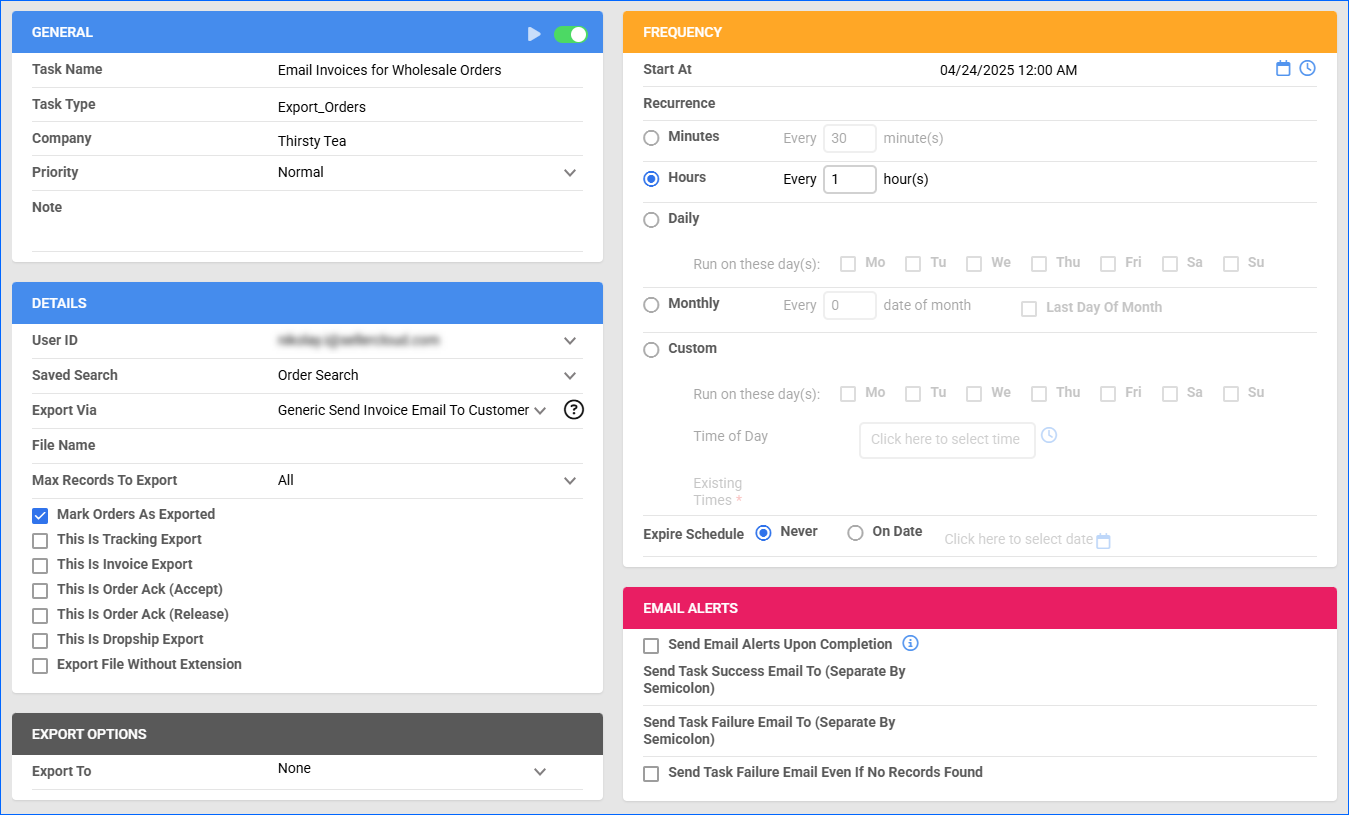Click the Export_Orders task type value

(322, 107)
